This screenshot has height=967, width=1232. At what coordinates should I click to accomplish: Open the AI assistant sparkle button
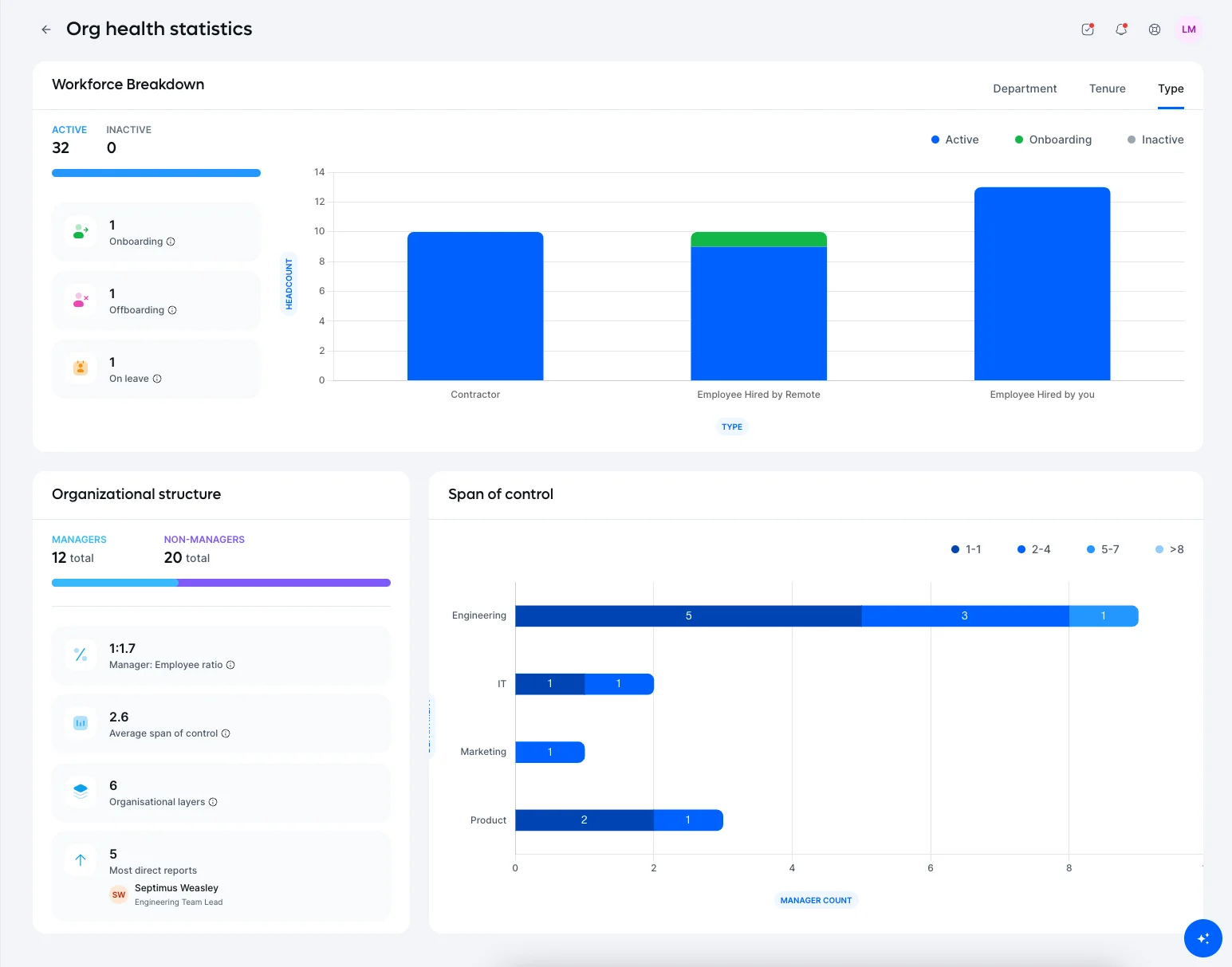(x=1203, y=938)
